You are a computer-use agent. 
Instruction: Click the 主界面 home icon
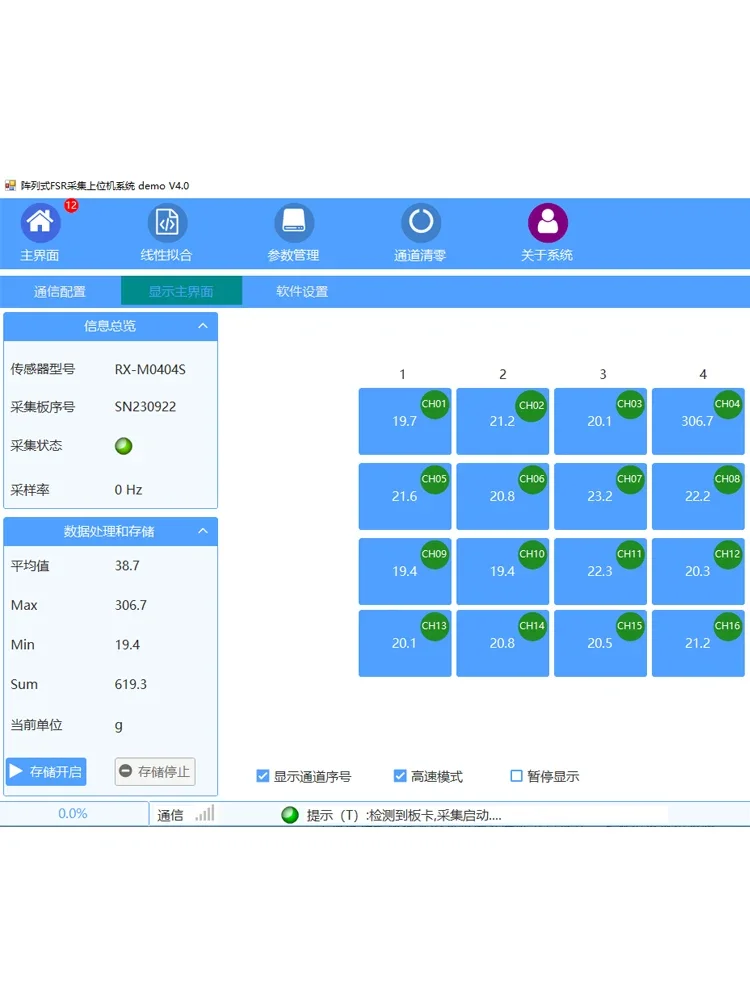[x=41, y=223]
